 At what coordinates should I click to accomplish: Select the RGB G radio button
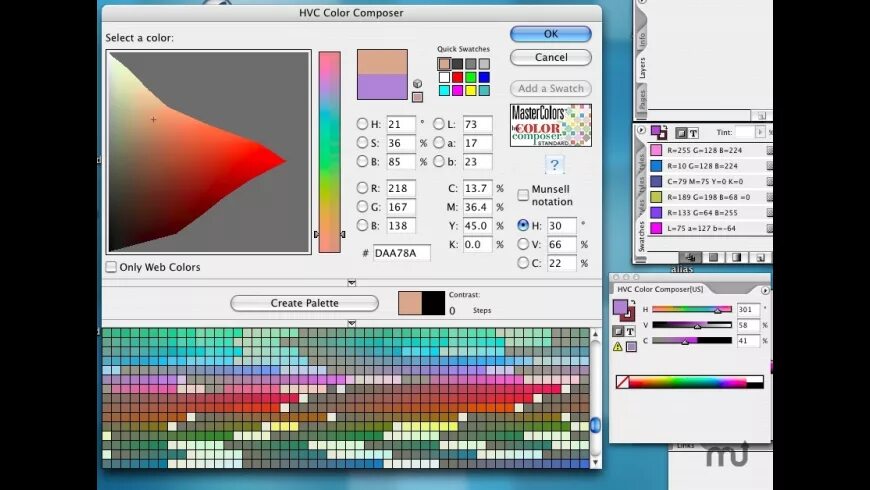pos(362,206)
